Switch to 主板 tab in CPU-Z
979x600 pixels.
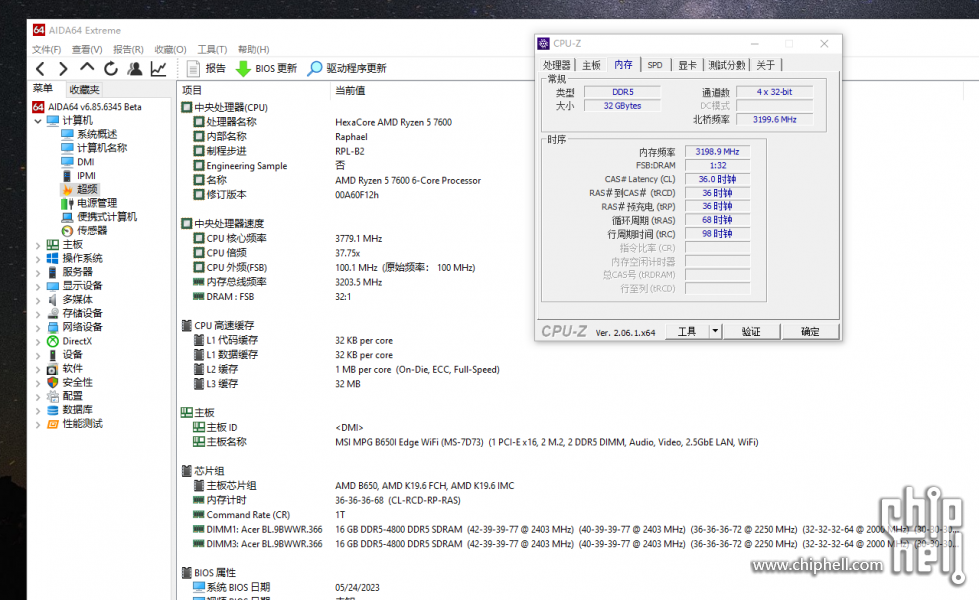[x=591, y=65]
